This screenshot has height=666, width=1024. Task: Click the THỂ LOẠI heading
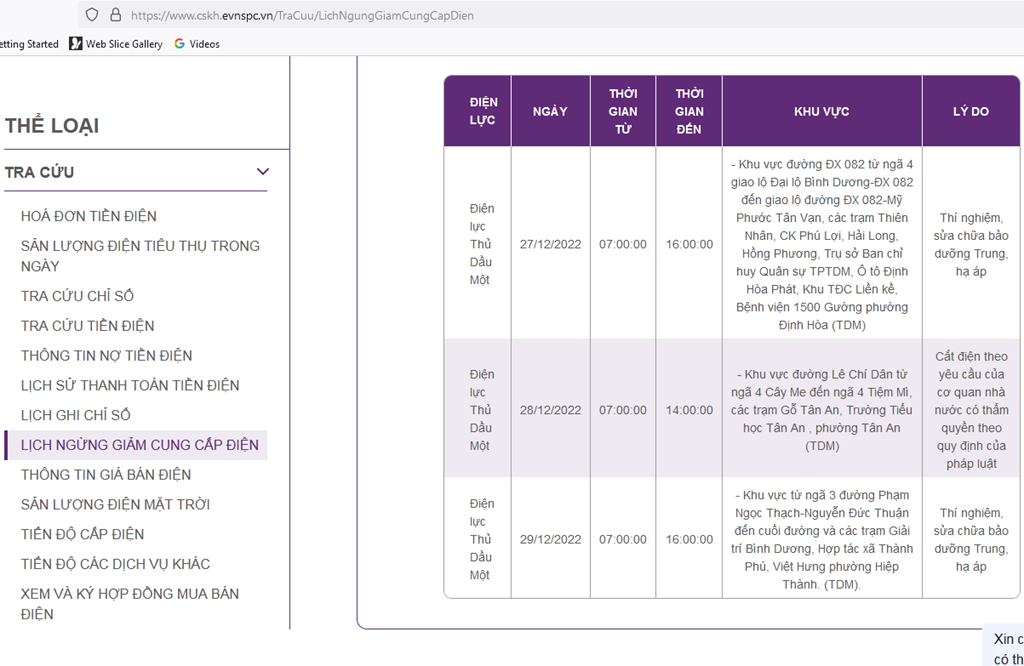(52, 125)
